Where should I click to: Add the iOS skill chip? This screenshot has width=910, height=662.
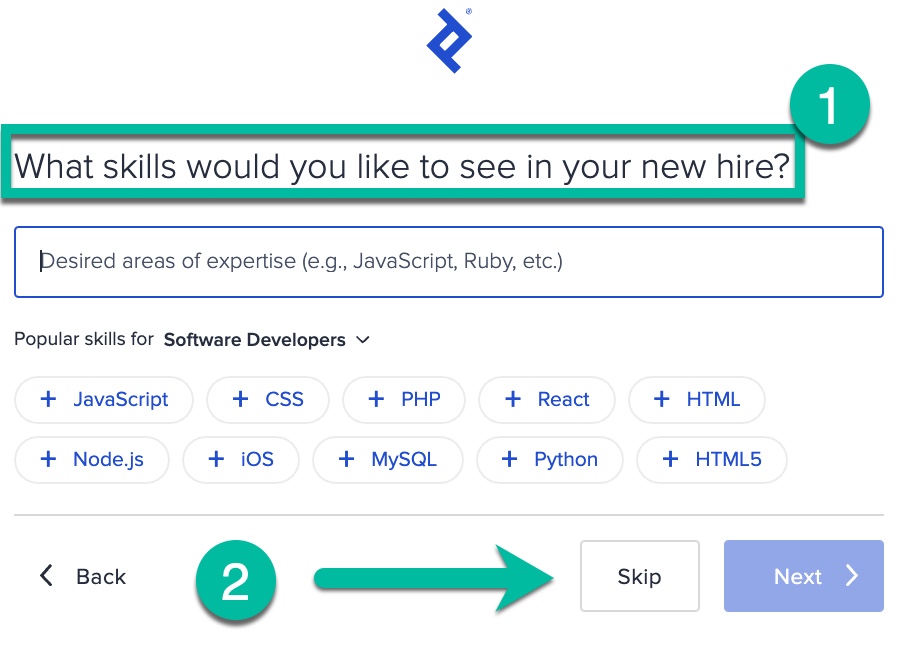pyautogui.click(x=241, y=459)
